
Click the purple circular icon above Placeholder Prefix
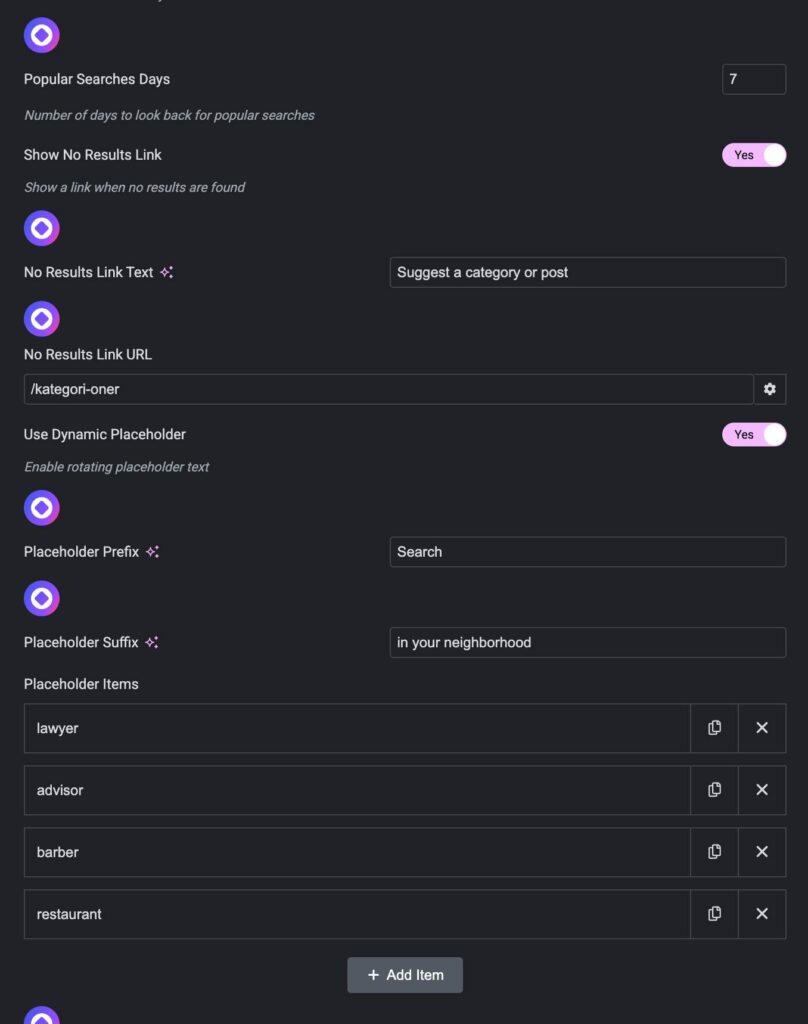pos(42,508)
